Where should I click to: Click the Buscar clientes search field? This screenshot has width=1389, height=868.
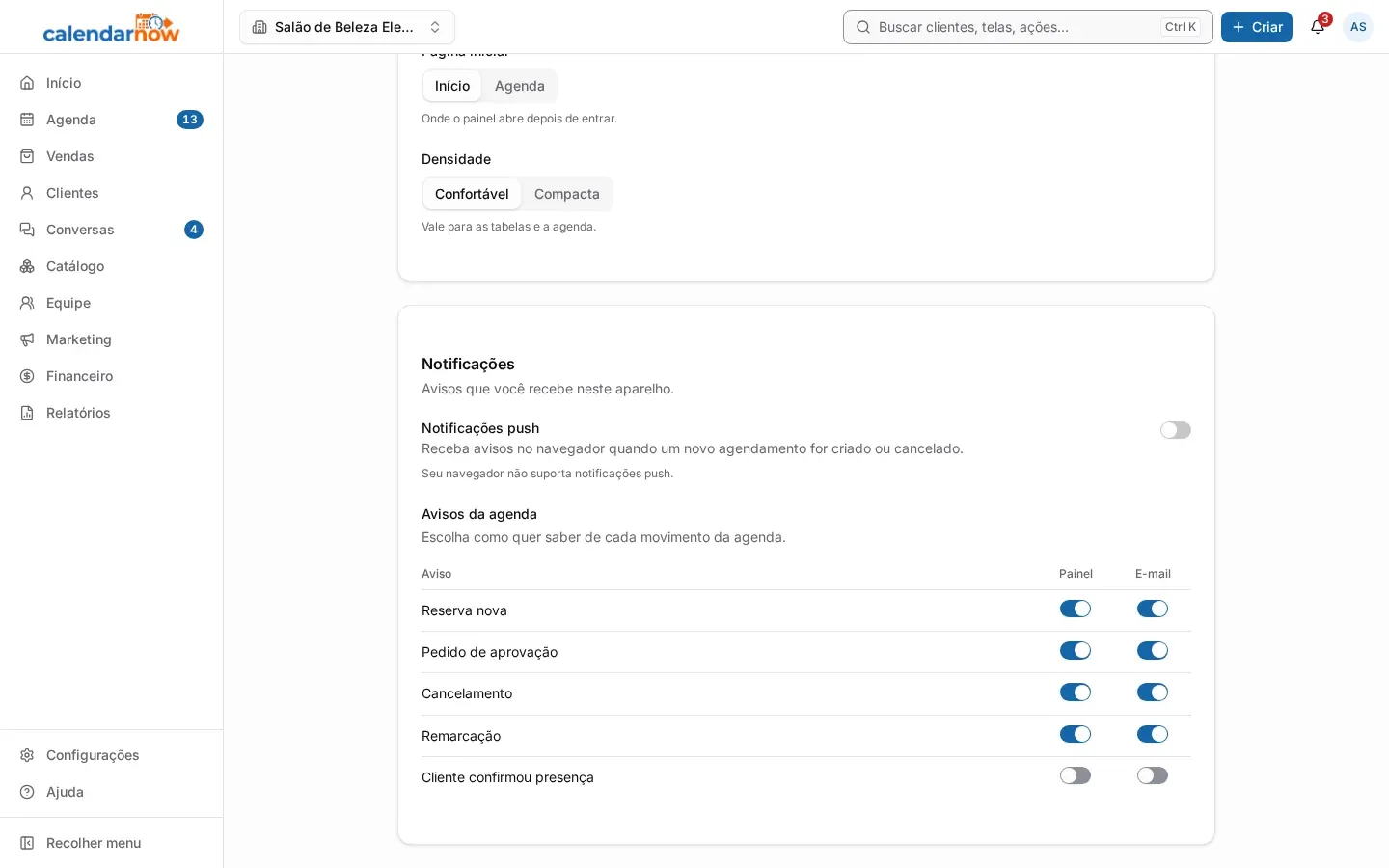click(1028, 27)
